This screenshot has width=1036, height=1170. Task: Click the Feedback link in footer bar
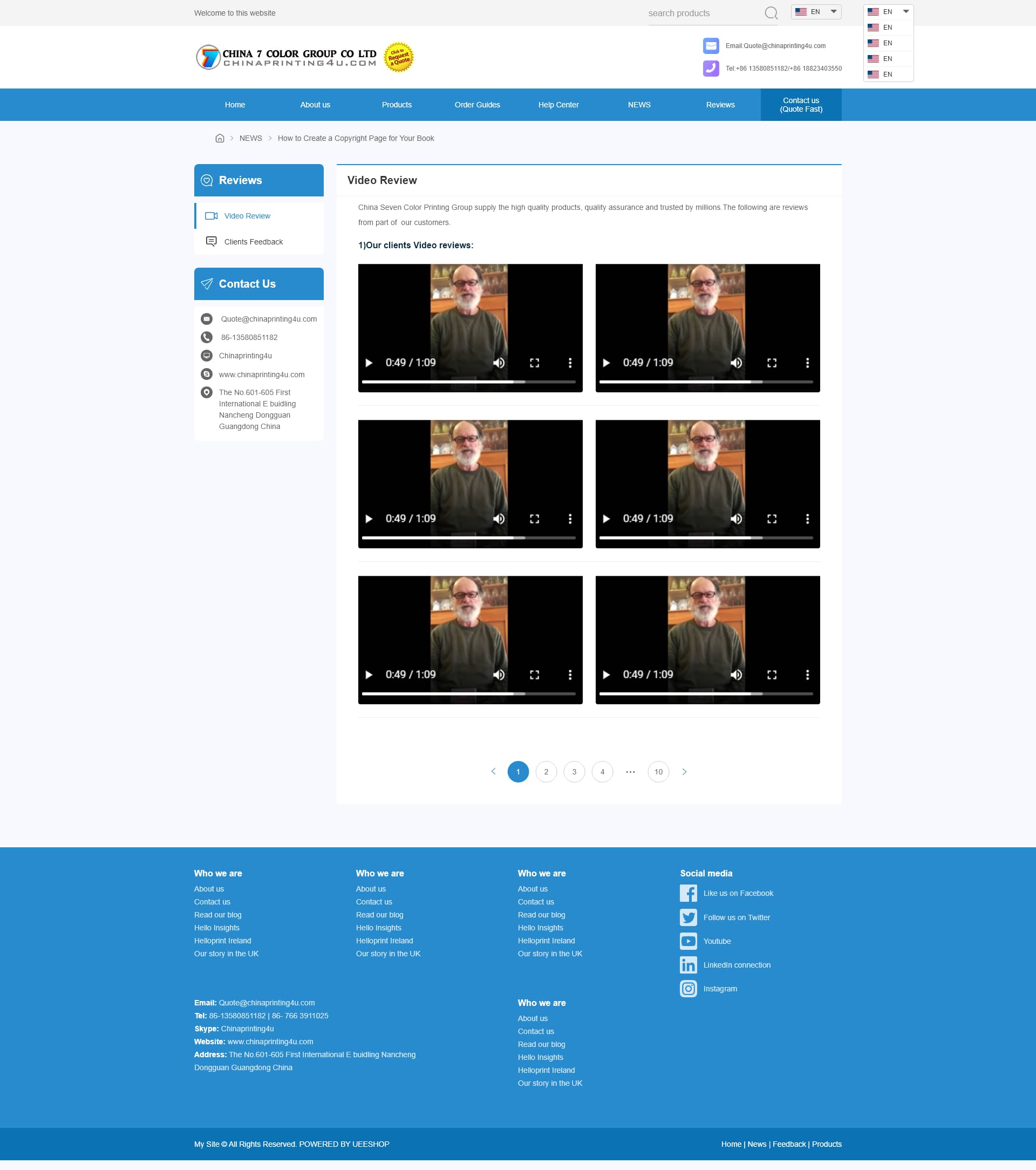coord(789,1144)
